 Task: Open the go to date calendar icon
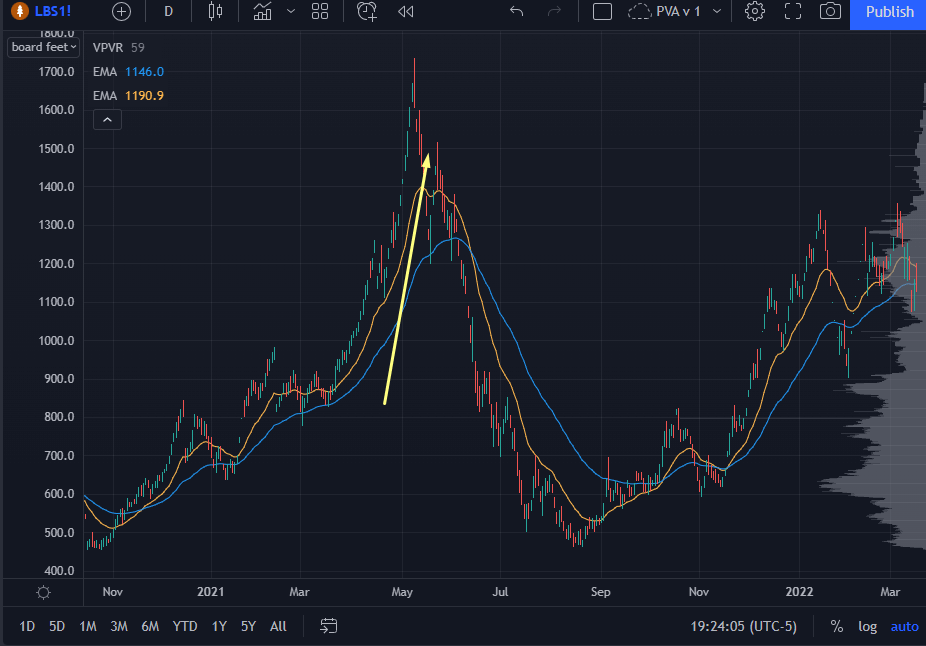[x=328, y=625]
